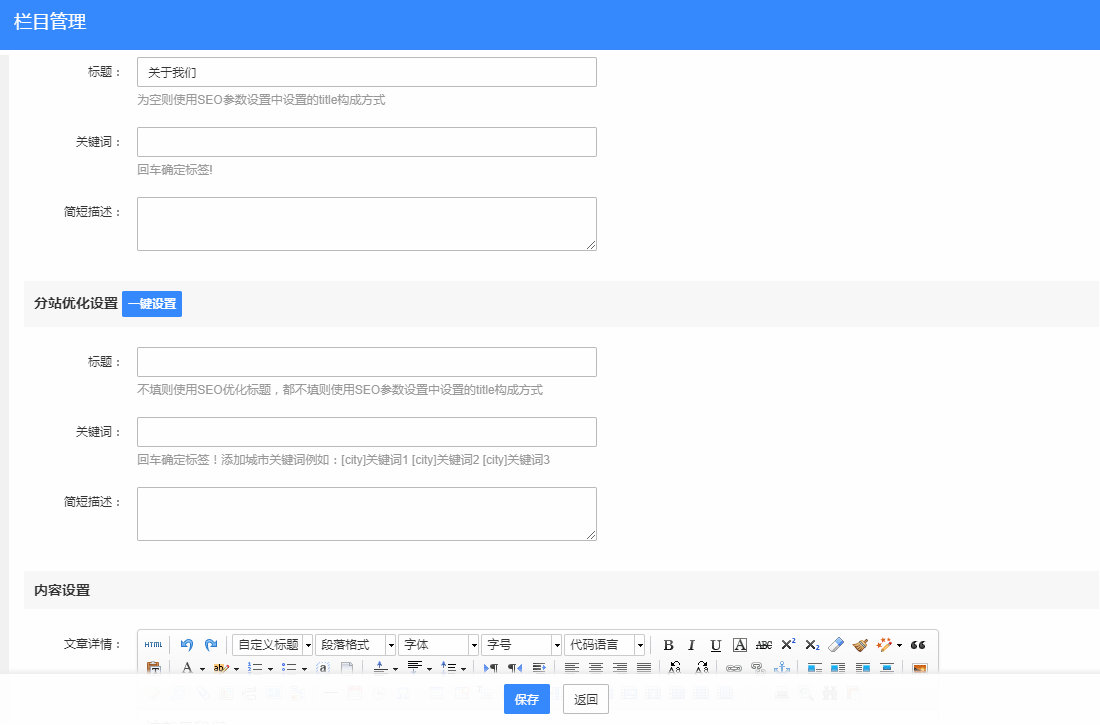1100x725 pixels.
Task: Click the 返回 back button
Action: pos(586,699)
